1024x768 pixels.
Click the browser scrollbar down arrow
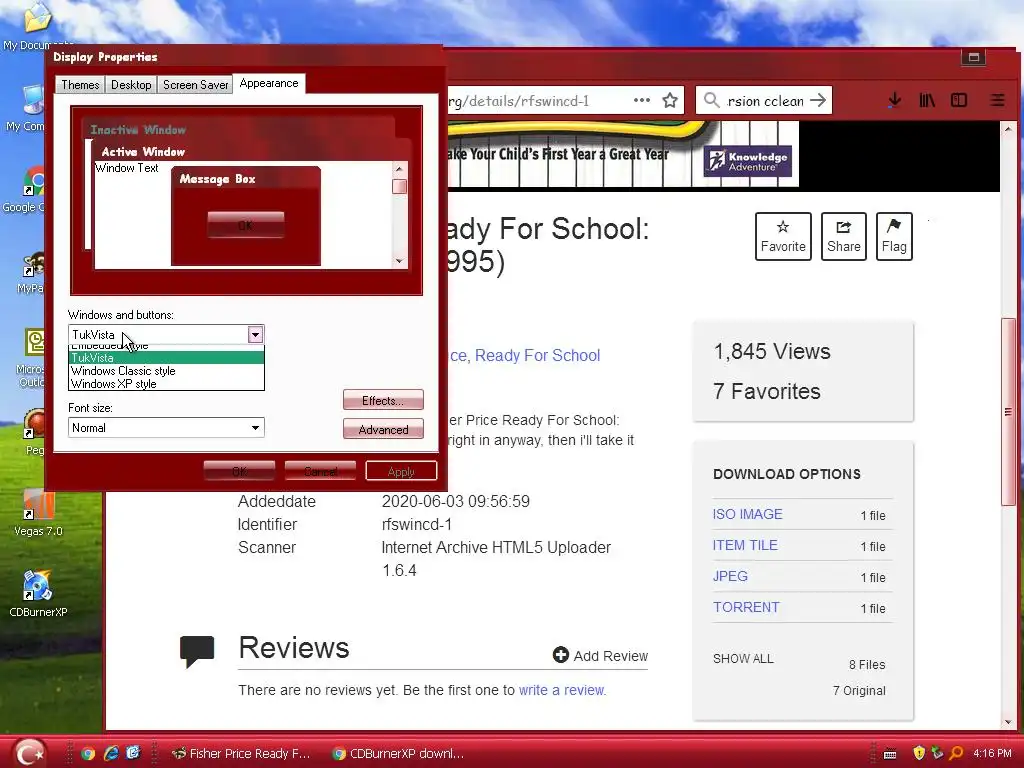[x=1008, y=722]
